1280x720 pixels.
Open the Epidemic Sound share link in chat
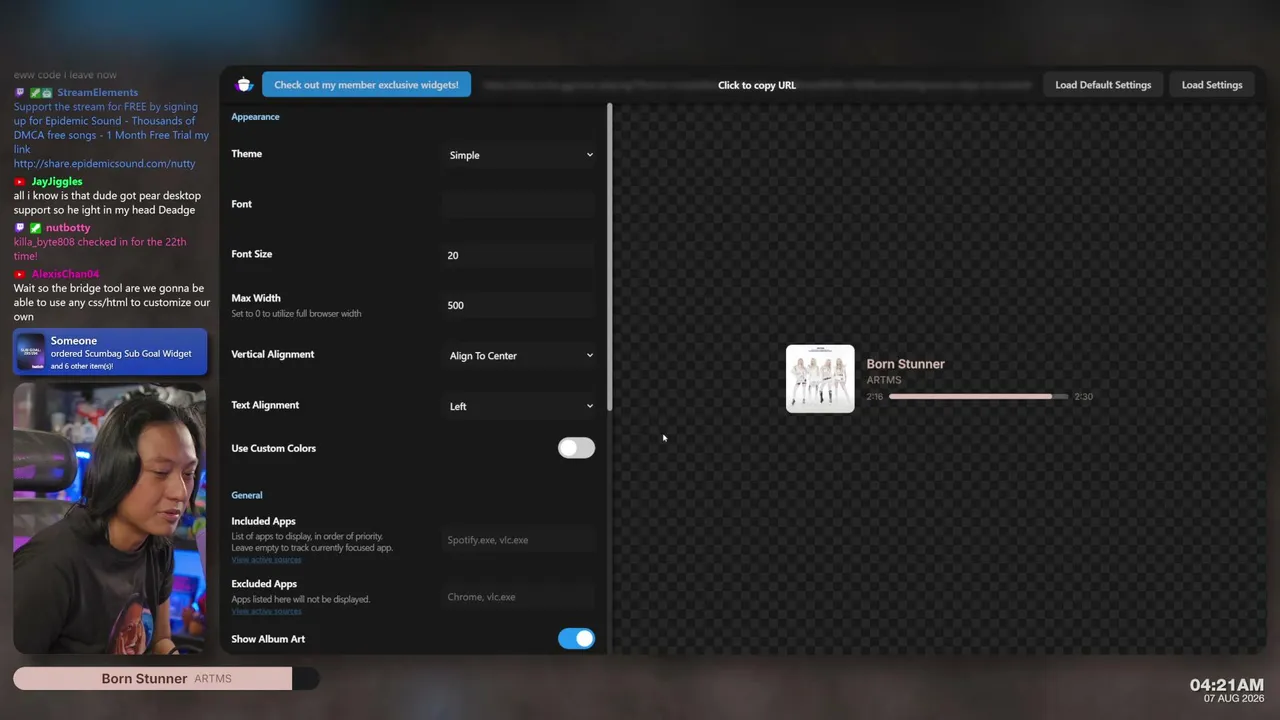[x=105, y=164]
